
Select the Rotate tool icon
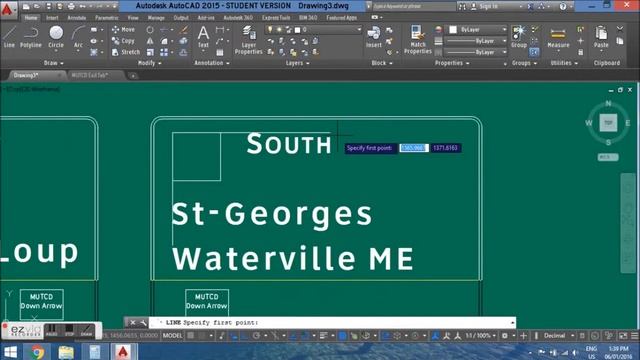[x=150, y=30]
